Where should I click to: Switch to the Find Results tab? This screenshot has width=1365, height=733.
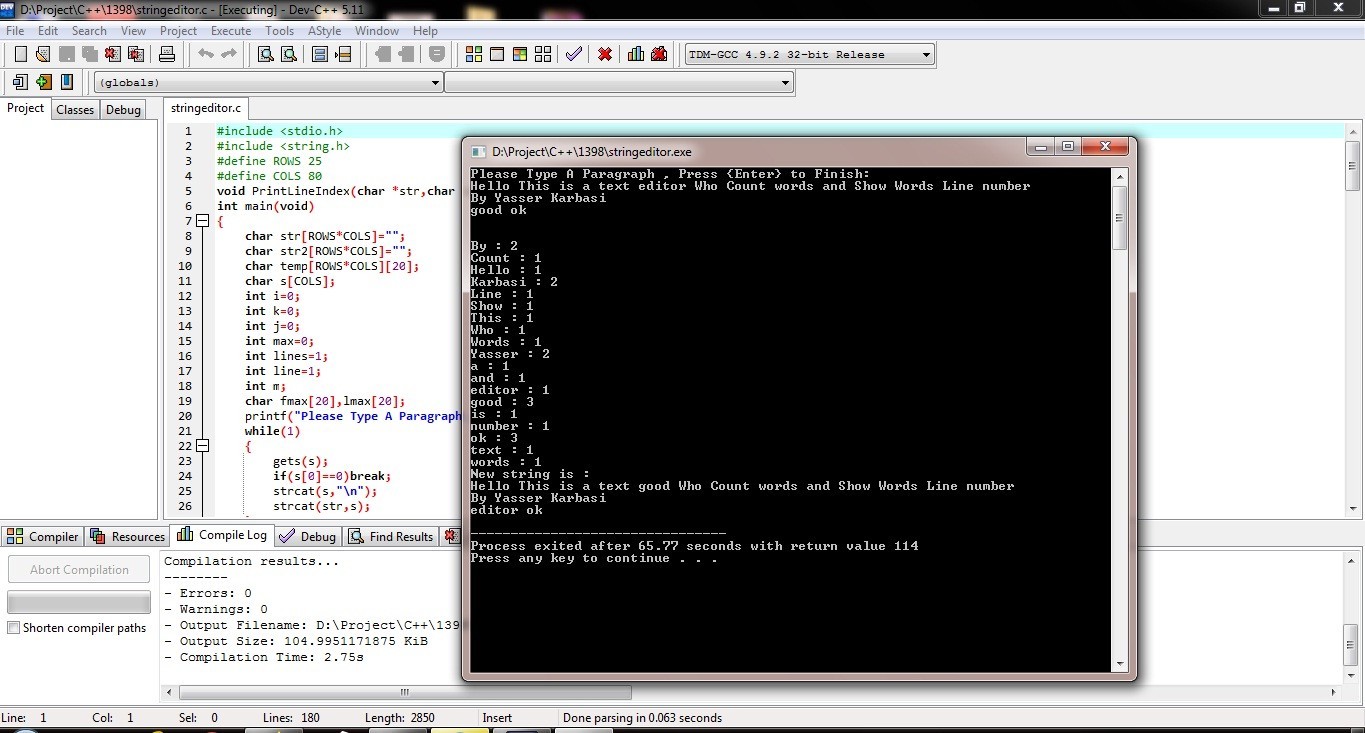coord(391,536)
